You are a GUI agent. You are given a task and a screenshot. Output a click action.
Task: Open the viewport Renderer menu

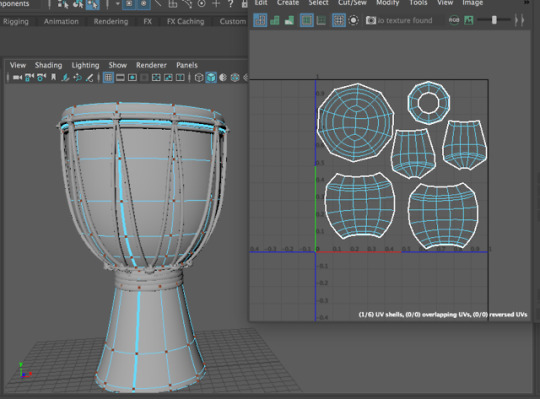click(x=151, y=65)
